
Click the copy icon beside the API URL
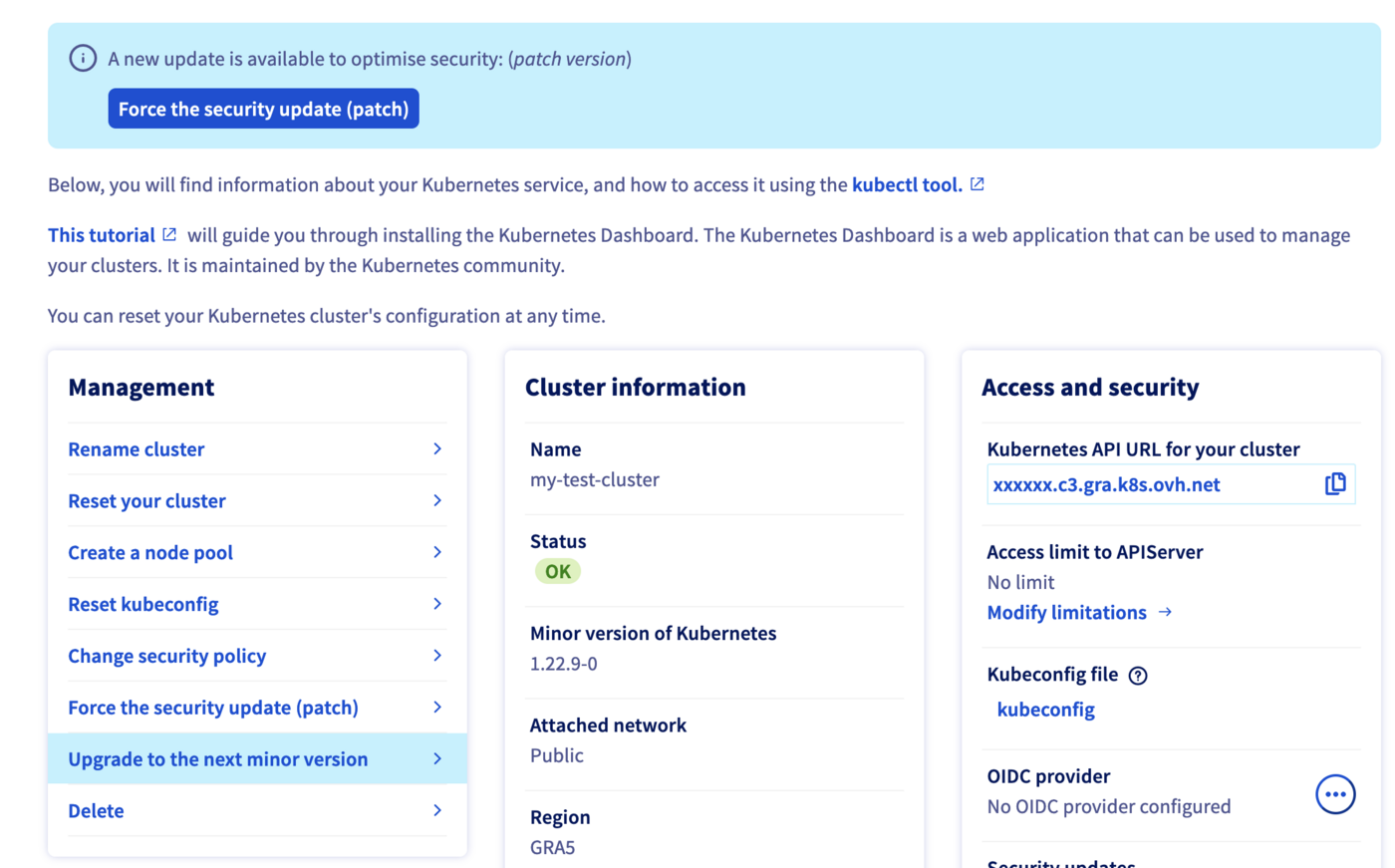click(1335, 484)
